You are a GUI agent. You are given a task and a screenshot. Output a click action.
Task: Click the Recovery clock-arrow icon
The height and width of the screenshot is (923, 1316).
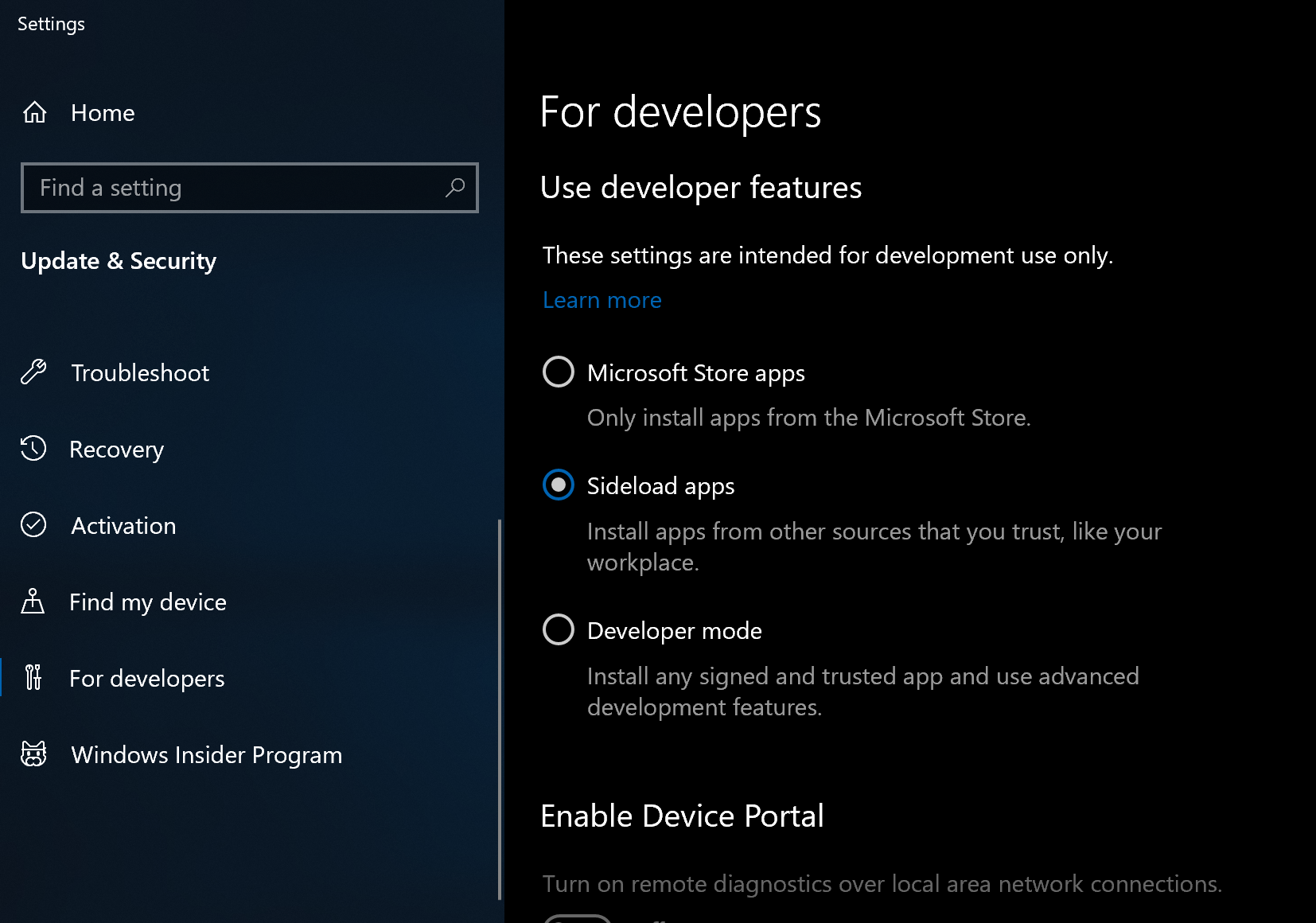33,449
